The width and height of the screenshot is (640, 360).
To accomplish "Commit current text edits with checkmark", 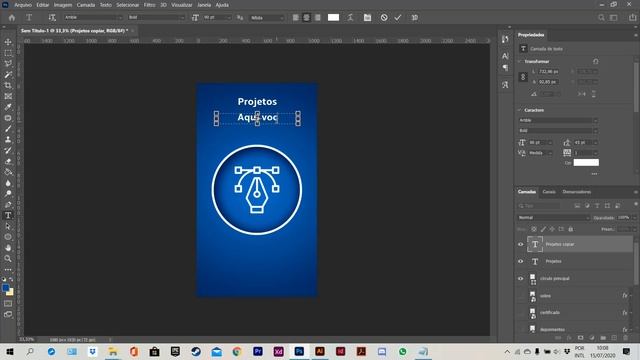I will pyautogui.click(x=398, y=18).
